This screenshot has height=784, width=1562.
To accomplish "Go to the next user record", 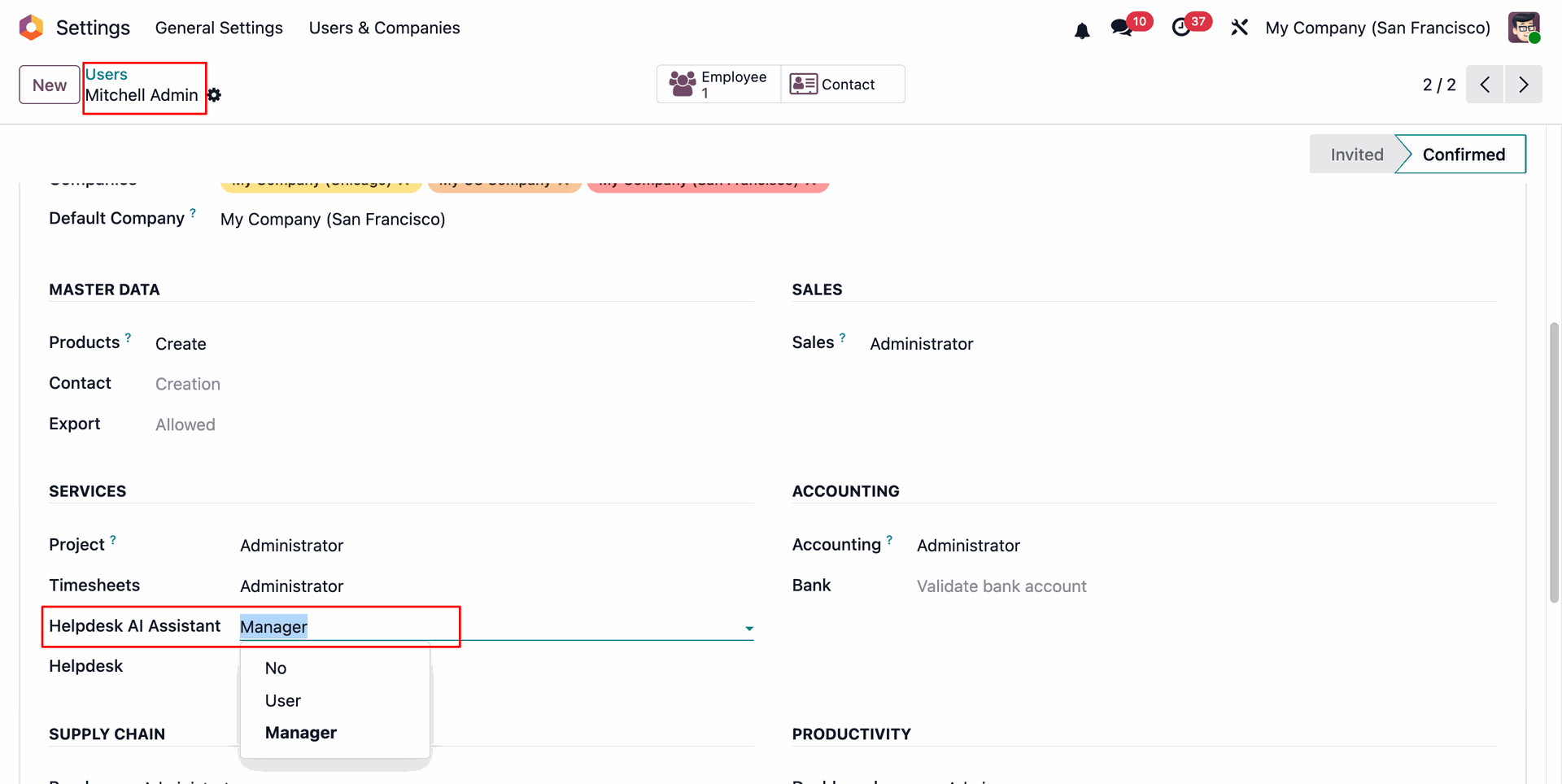I will coord(1524,85).
